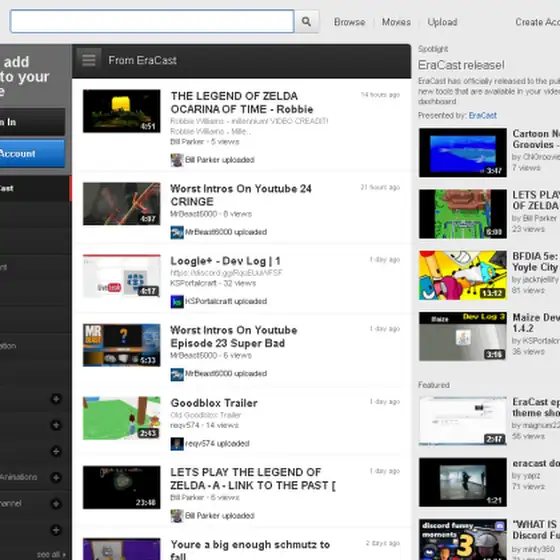Image resolution: width=560 pixels, height=560 pixels.
Task: Click 'reqv574 uploaded' text
Action: pyautogui.click(x=217, y=444)
